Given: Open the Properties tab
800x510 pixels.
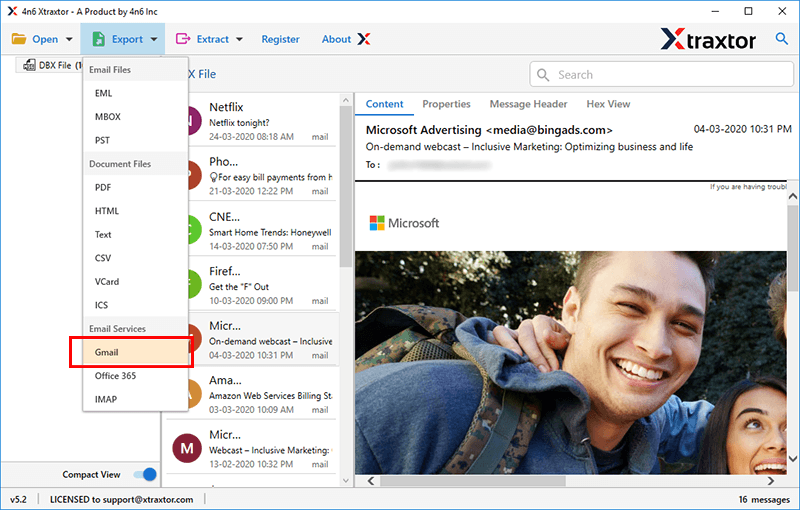Looking at the screenshot, I should (x=446, y=104).
